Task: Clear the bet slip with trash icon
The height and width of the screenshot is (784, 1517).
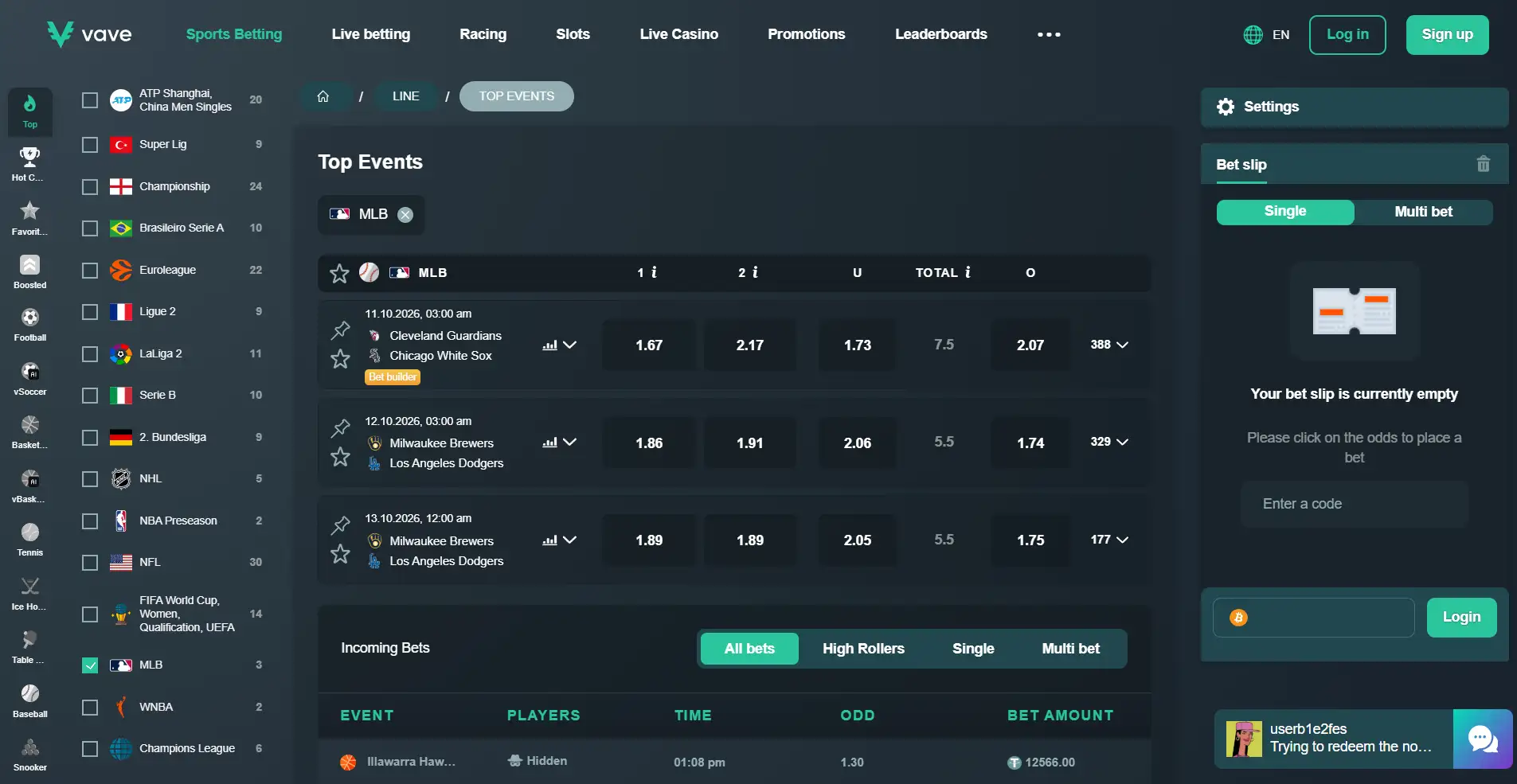Action: click(x=1483, y=164)
